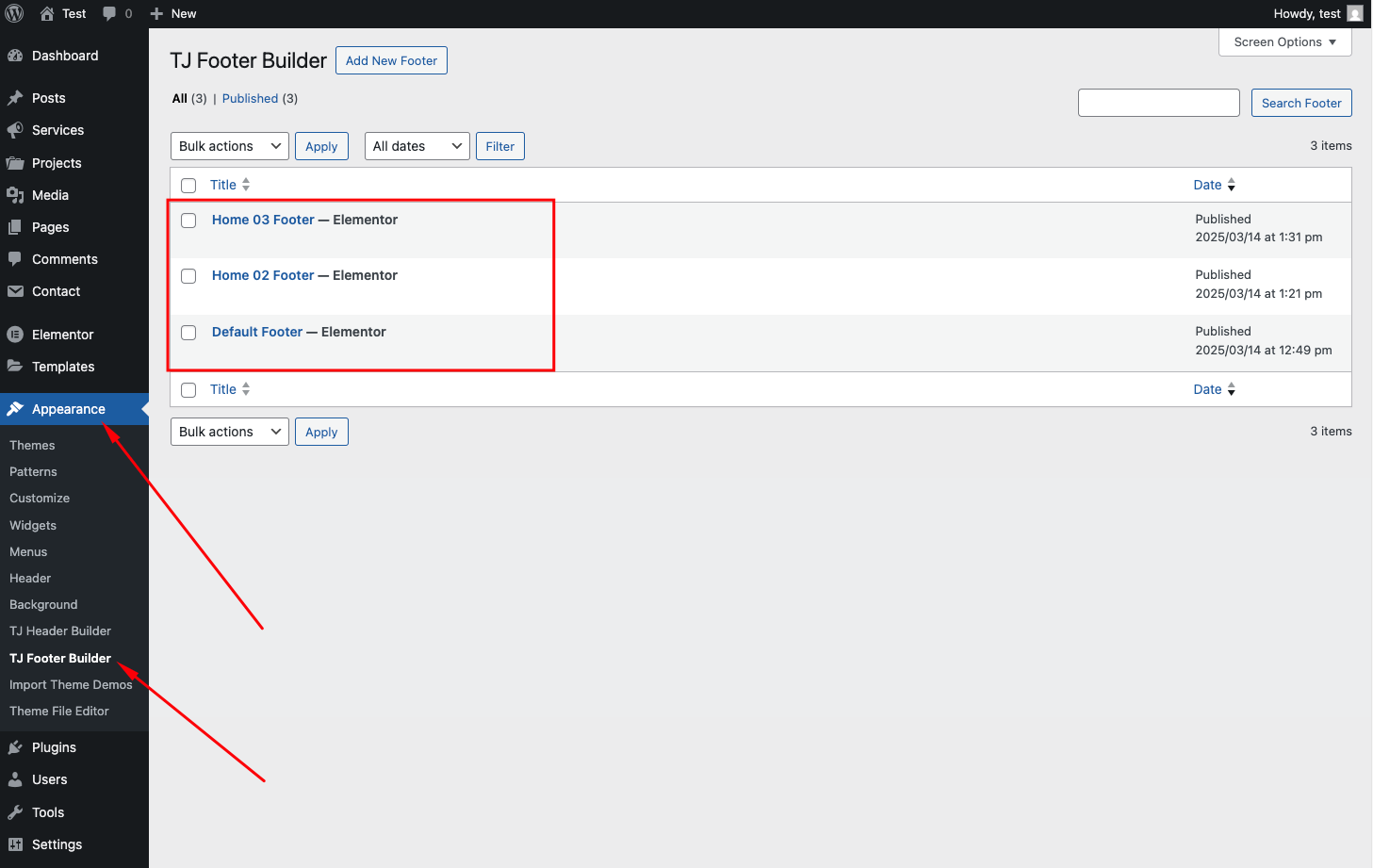Click the Media icon in sidebar
The width and height of the screenshot is (1373, 868).
click(15, 195)
